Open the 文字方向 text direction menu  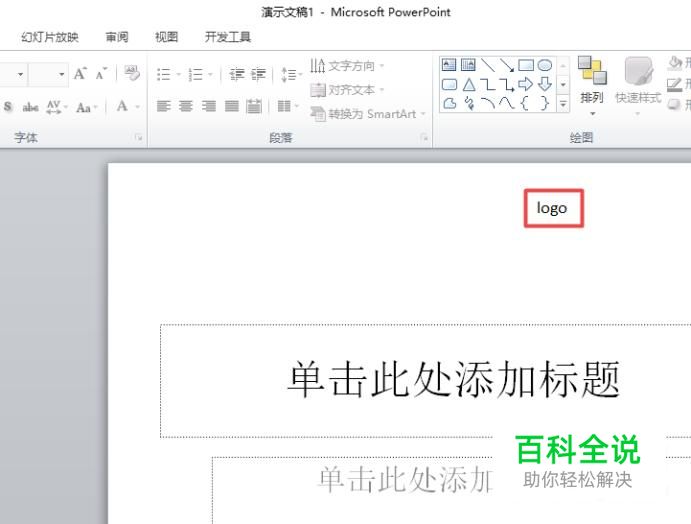(x=347, y=66)
